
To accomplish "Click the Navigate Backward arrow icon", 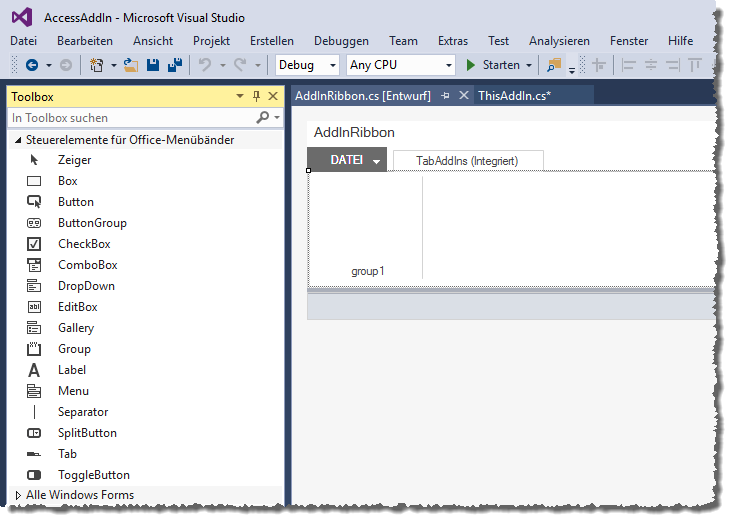I will pyautogui.click(x=32, y=65).
